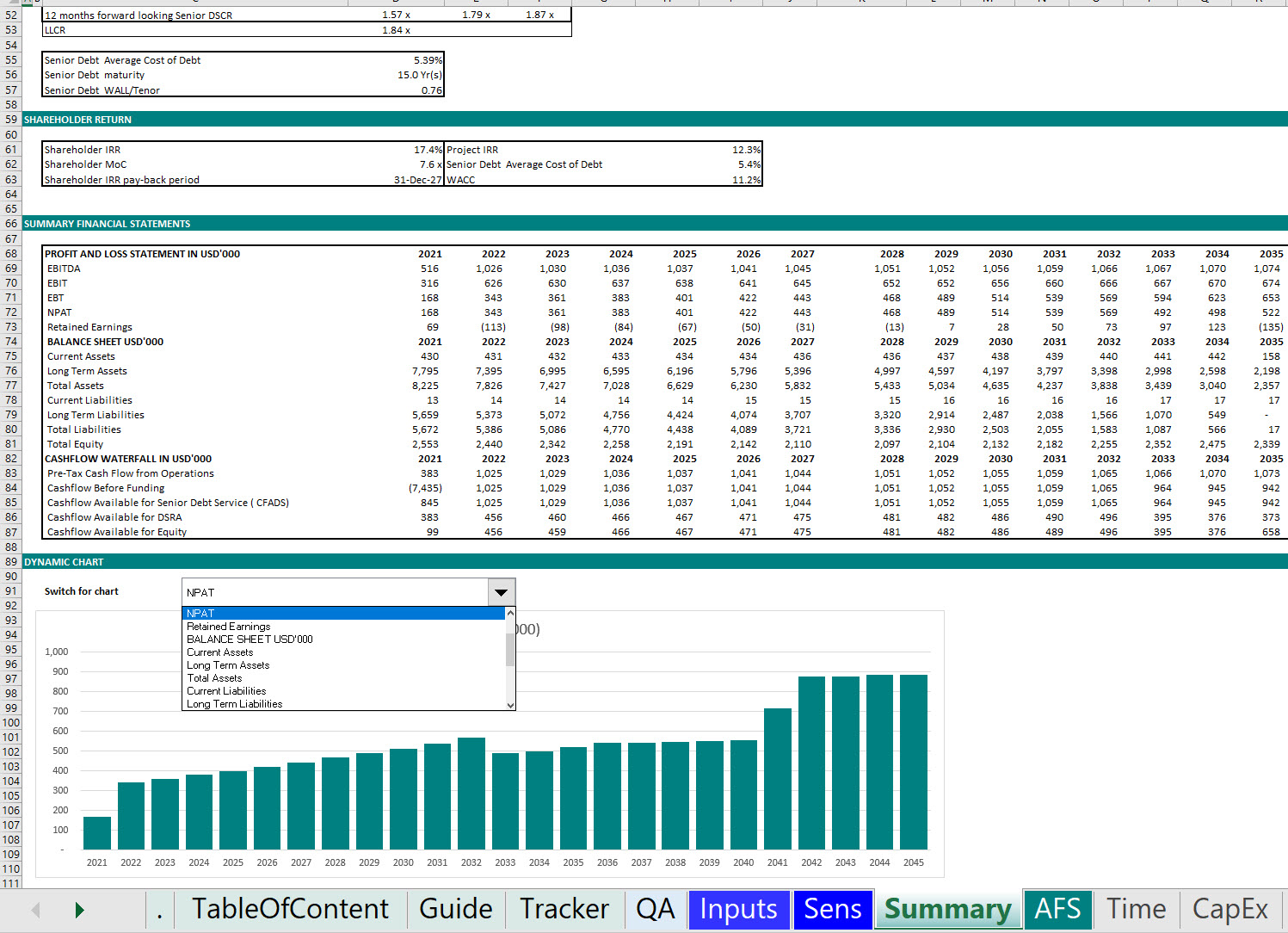
Task: Select EBITDA label cell
Action: pos(64,269)
